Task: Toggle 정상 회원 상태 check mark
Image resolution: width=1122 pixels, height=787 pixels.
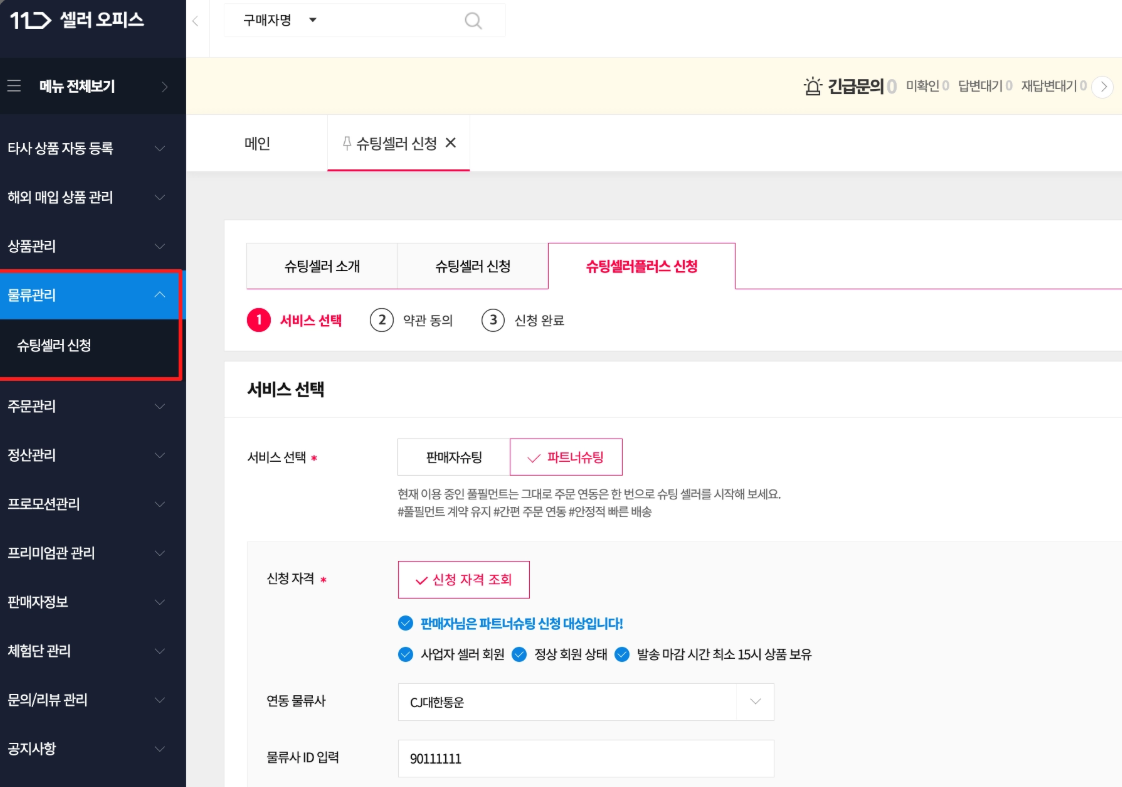Action: (519, 654)
